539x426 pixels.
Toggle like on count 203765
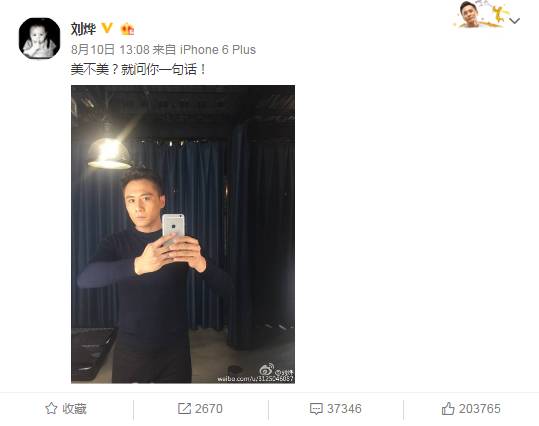click(x=480, y=408)
